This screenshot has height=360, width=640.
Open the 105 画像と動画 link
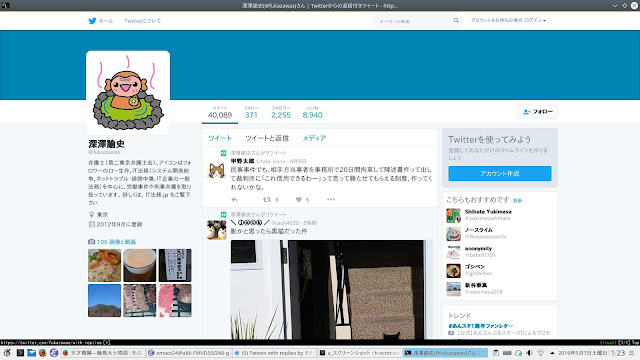[116, 242]
